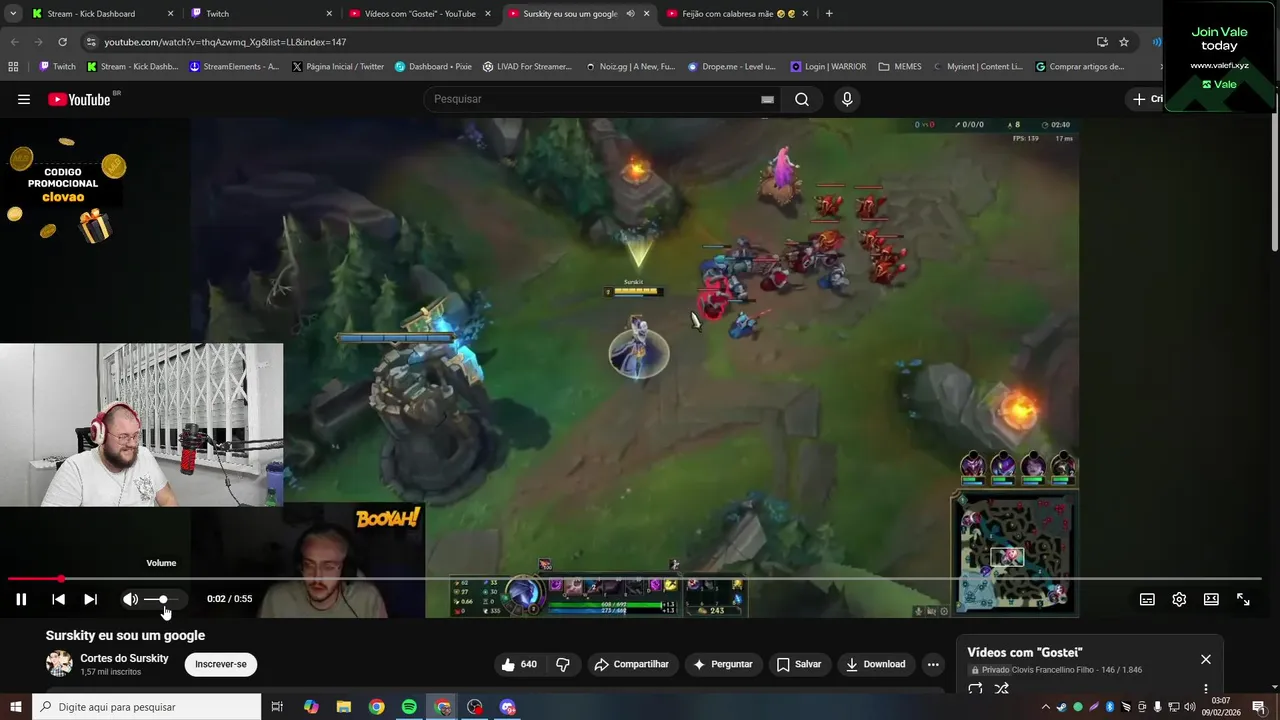
Task: Like the video with thumbs up
Action: pos(520,664)
